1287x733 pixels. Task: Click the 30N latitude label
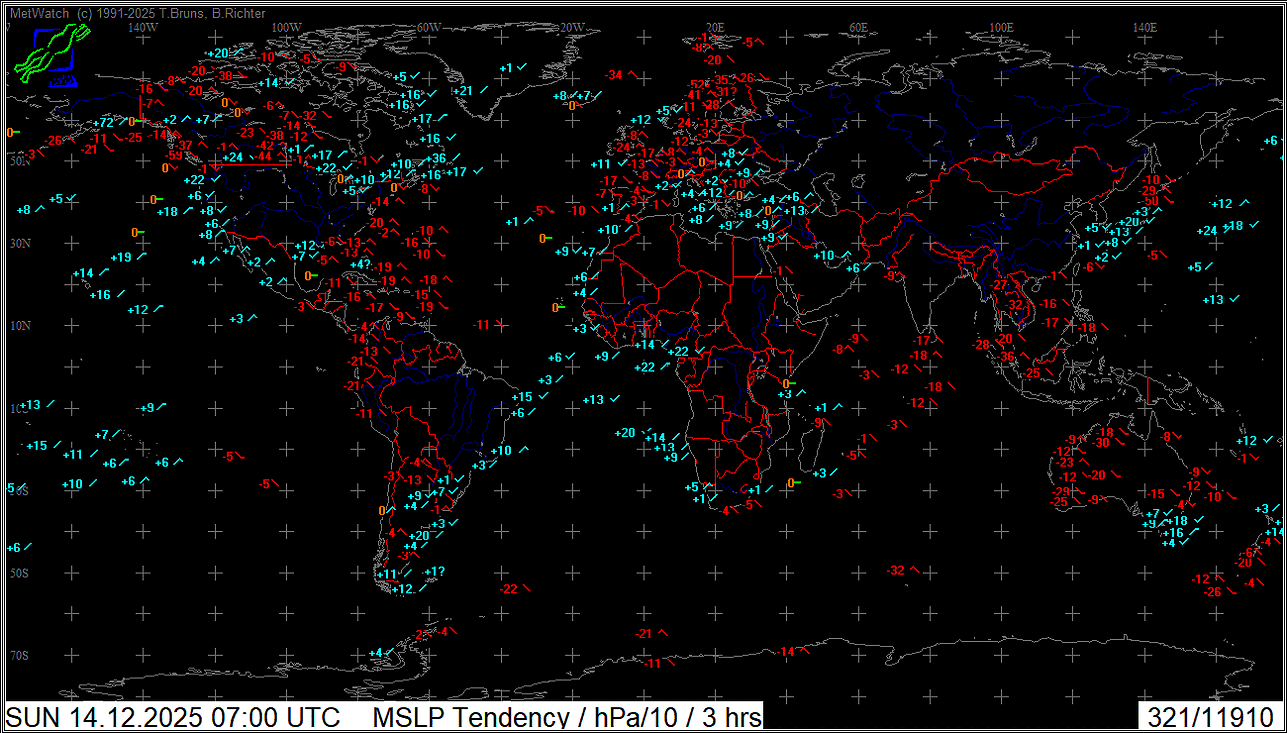click(19, 243)
